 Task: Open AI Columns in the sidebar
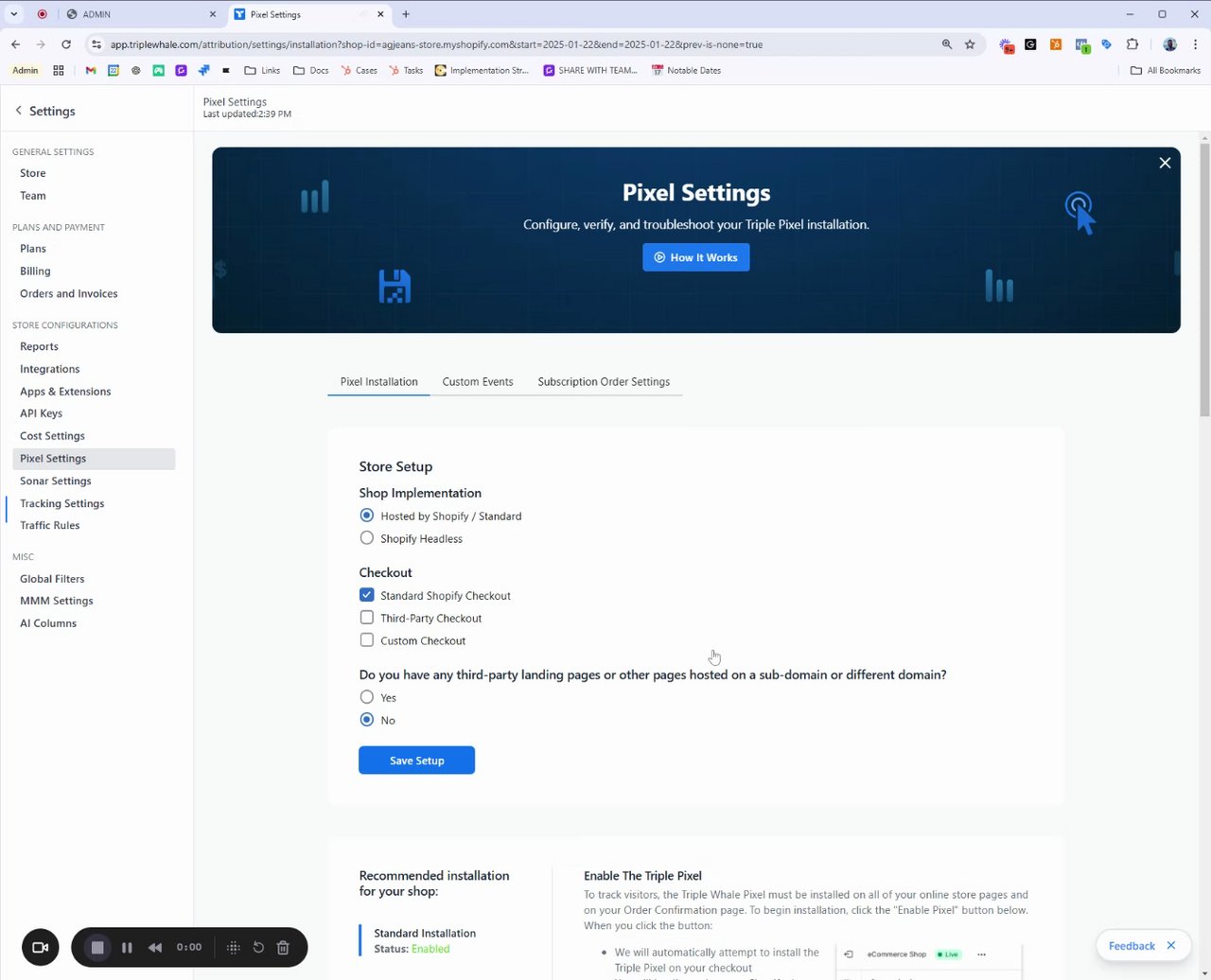click(48, 623)
